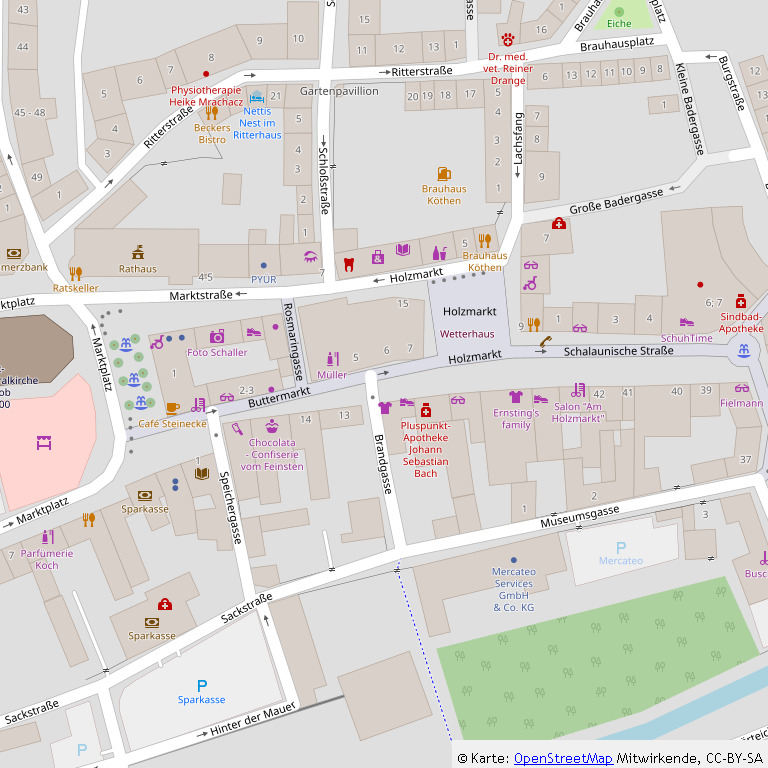Click the Rathaus town hall icon
The image size is (768, 768).
[138, 252]
